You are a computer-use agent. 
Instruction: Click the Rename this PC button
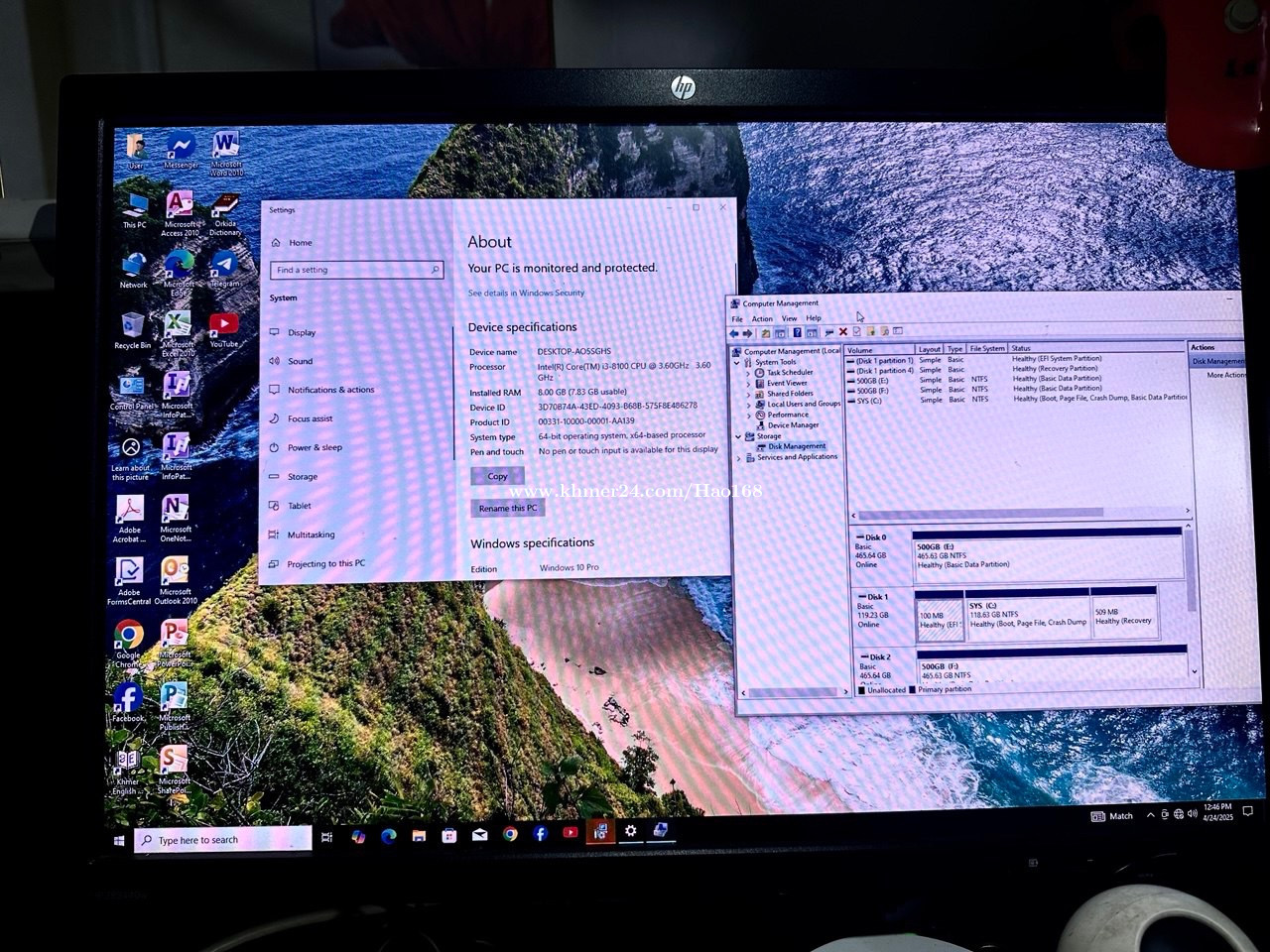click(507, 508)
